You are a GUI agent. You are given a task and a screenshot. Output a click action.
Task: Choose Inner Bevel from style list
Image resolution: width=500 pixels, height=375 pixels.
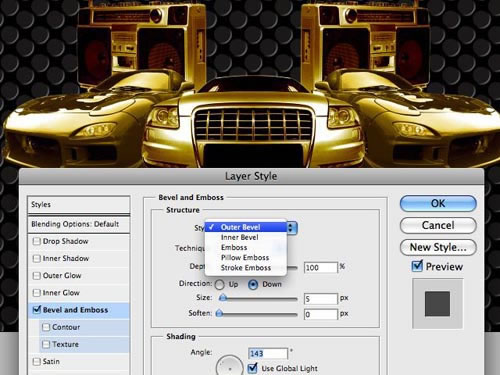coord(246,237)
